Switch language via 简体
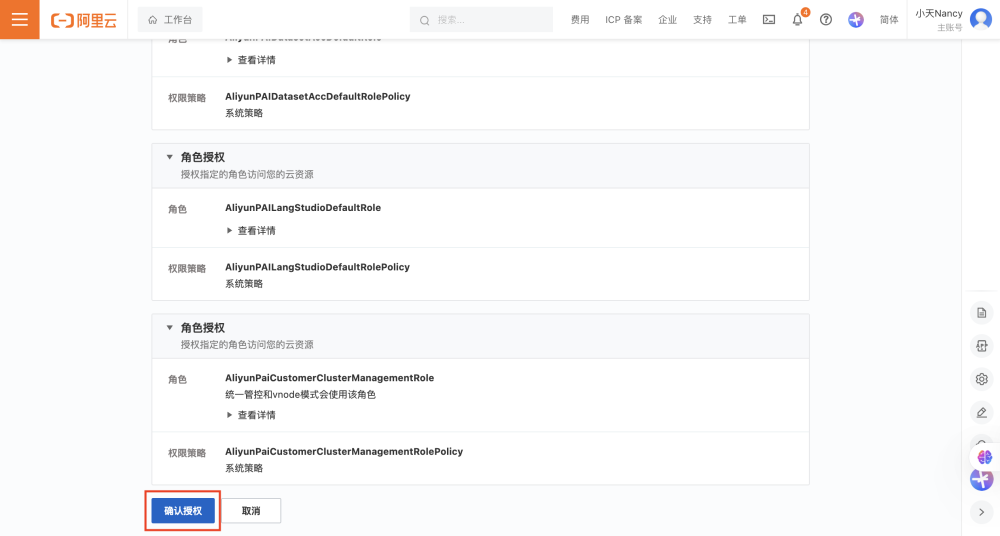1000x536 pixels. 889,20
